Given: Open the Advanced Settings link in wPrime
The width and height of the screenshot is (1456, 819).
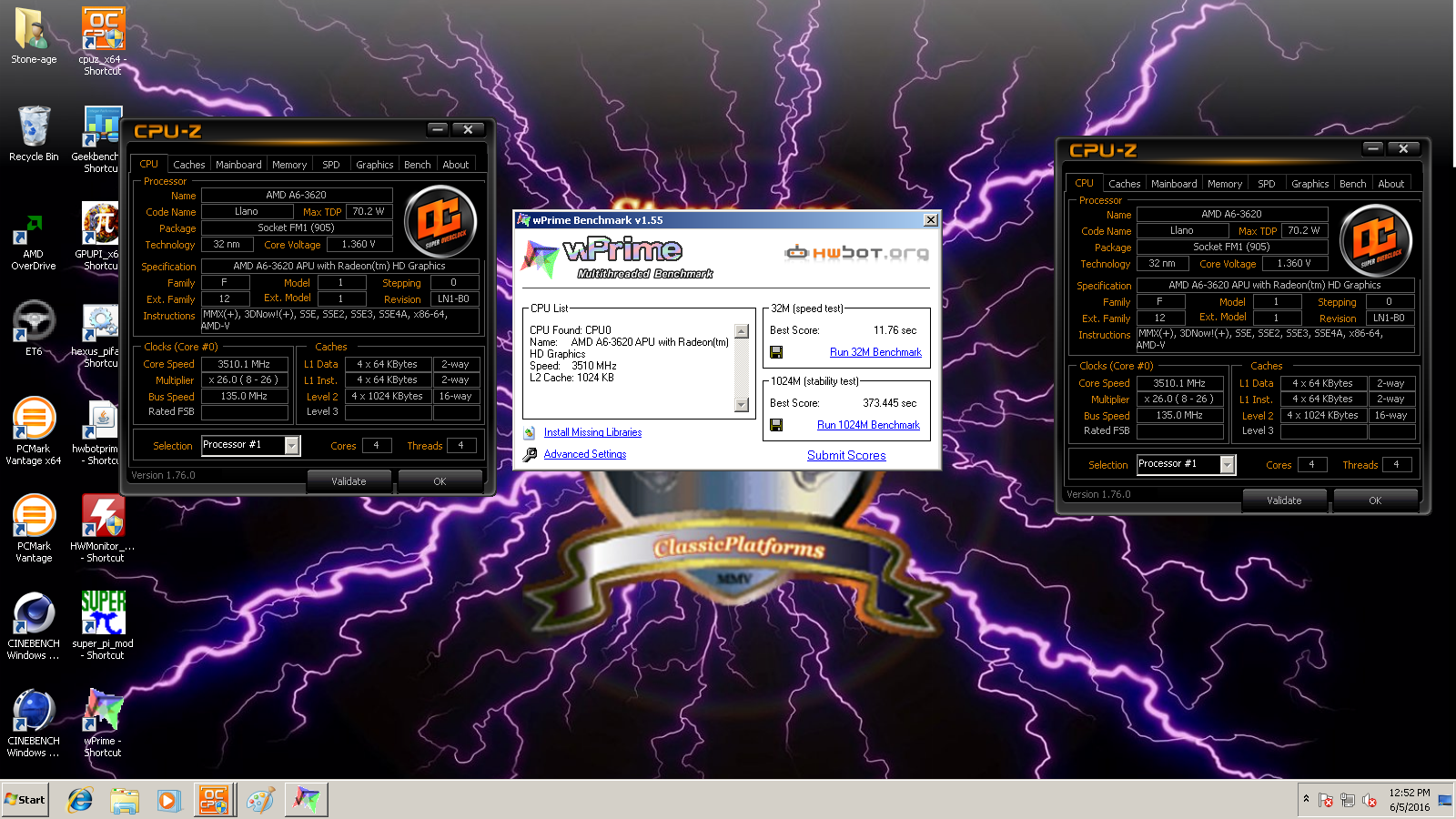Looking at the screenshot, I should tap(585, 454).
